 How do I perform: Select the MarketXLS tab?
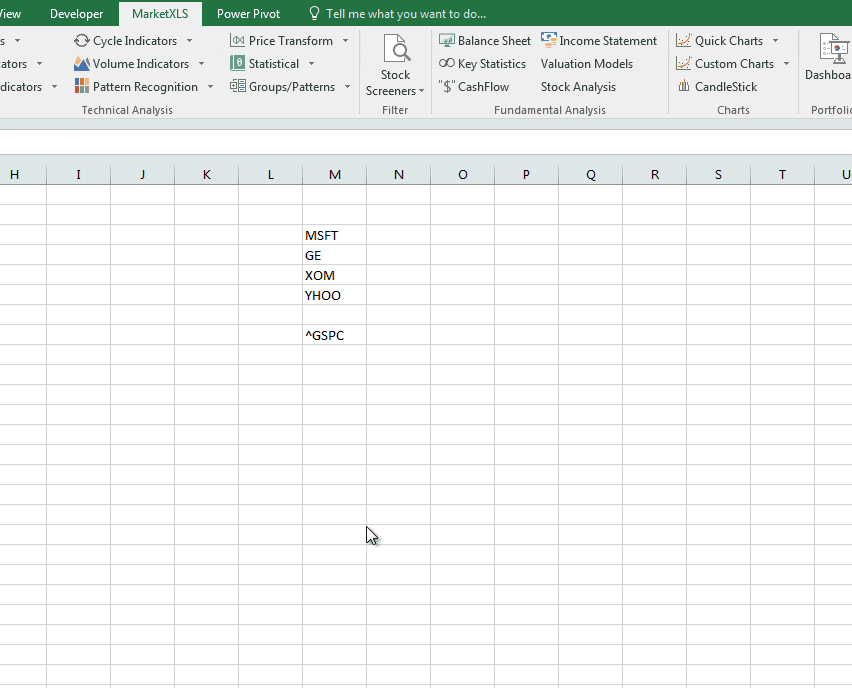coord(160,14)
